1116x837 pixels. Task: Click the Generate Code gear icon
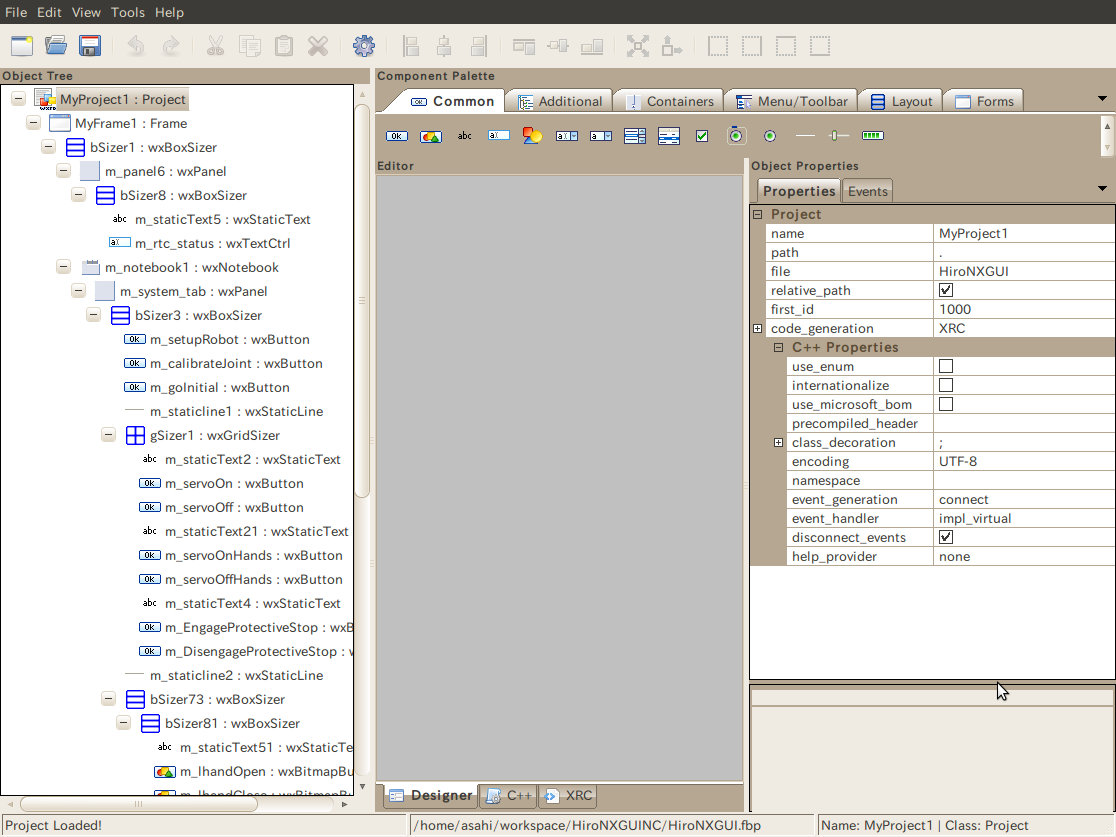pyautogui.click(x=364, y=46)
